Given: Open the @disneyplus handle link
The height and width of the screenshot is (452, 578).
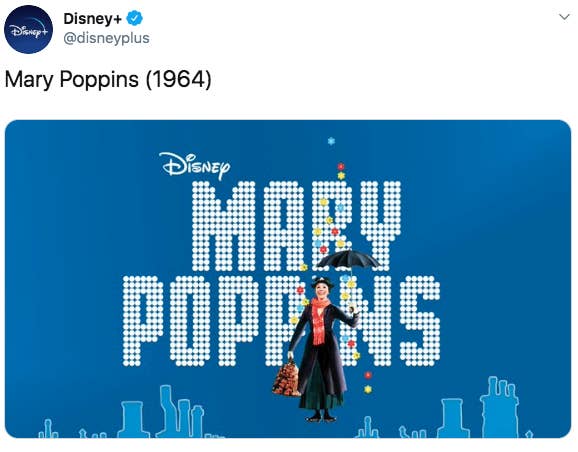Looking at the screenshot, I should click(x=107, y=38).
